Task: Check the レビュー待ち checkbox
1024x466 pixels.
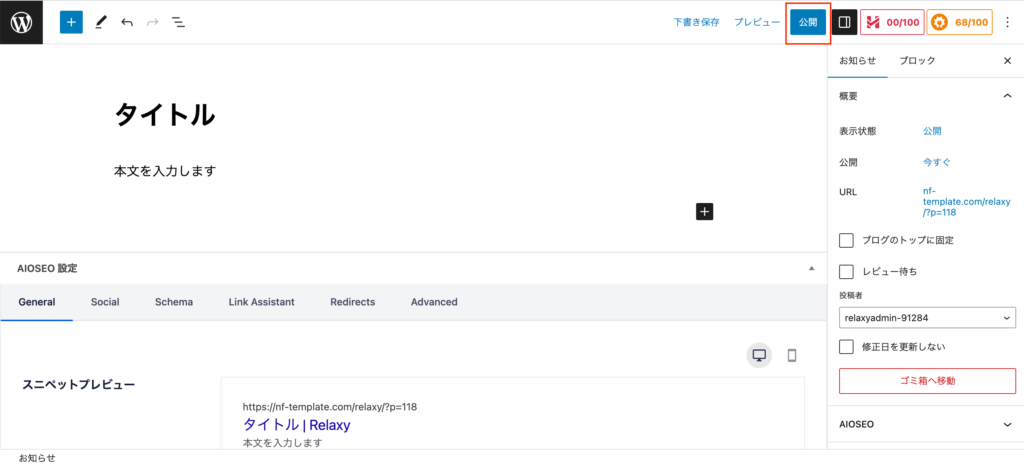Action: (x=846, y=272)
